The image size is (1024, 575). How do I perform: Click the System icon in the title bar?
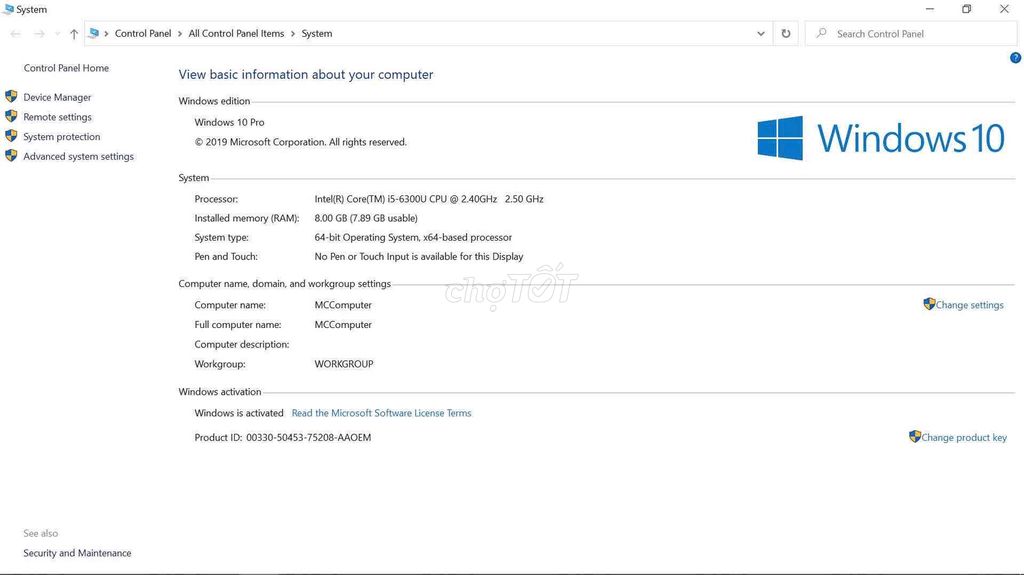(8, 9)
